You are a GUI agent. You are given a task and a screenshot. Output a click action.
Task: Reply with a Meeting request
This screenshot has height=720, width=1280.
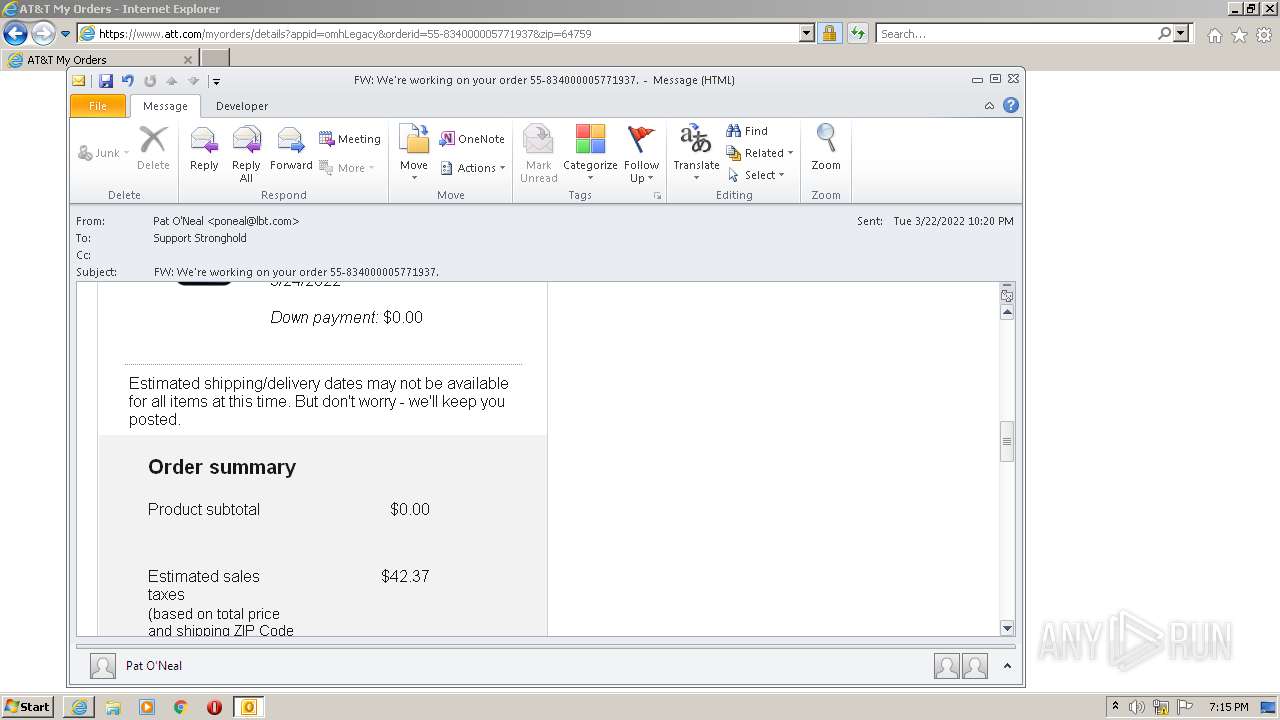click(x=350, y=139)
